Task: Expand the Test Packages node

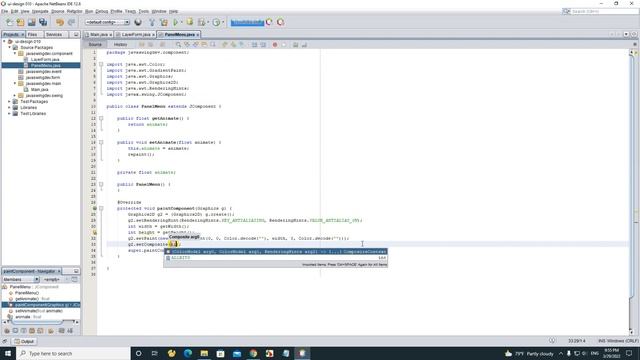Action: pos(10,101)
